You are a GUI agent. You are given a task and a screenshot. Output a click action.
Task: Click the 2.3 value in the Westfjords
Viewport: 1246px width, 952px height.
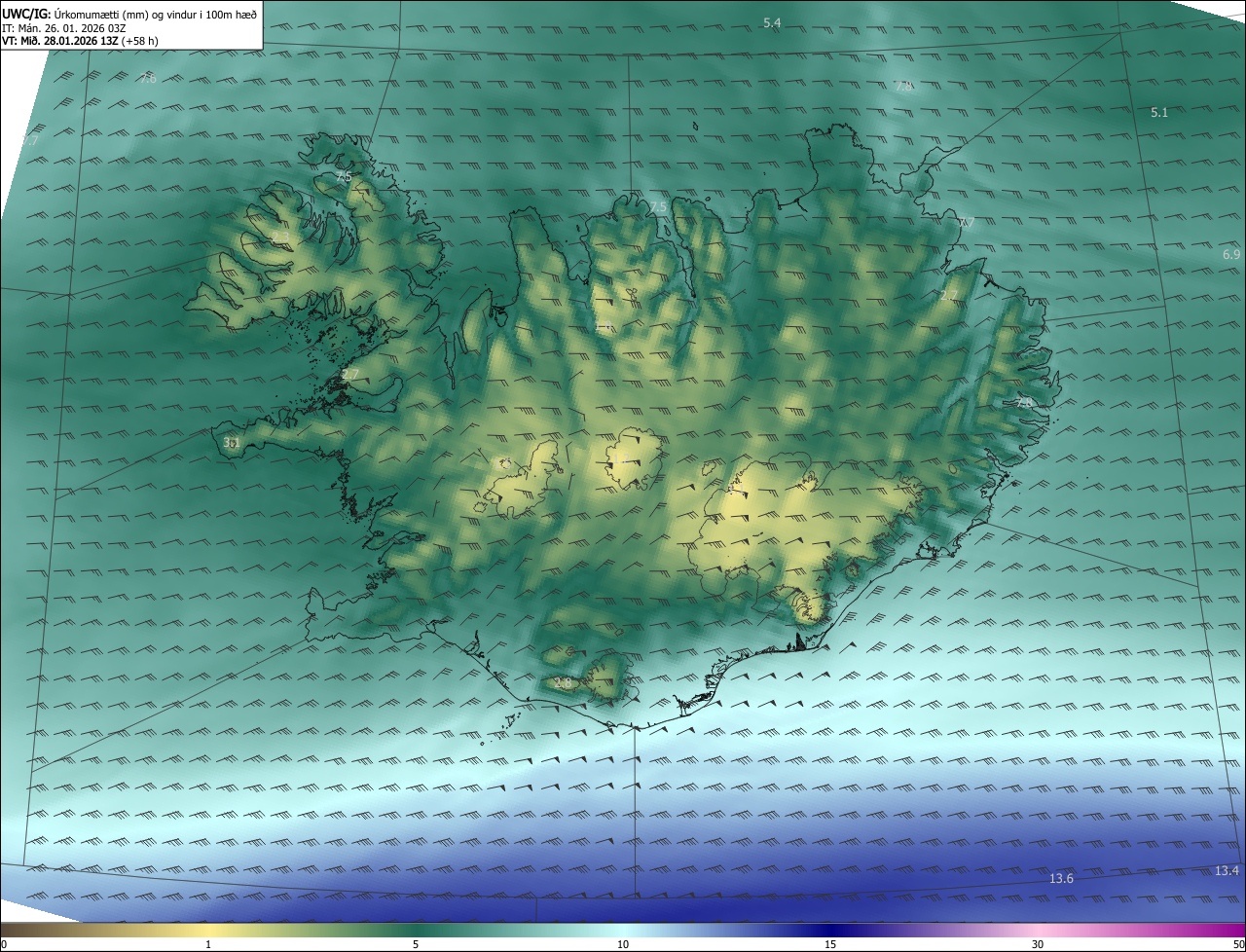(280, 238)
